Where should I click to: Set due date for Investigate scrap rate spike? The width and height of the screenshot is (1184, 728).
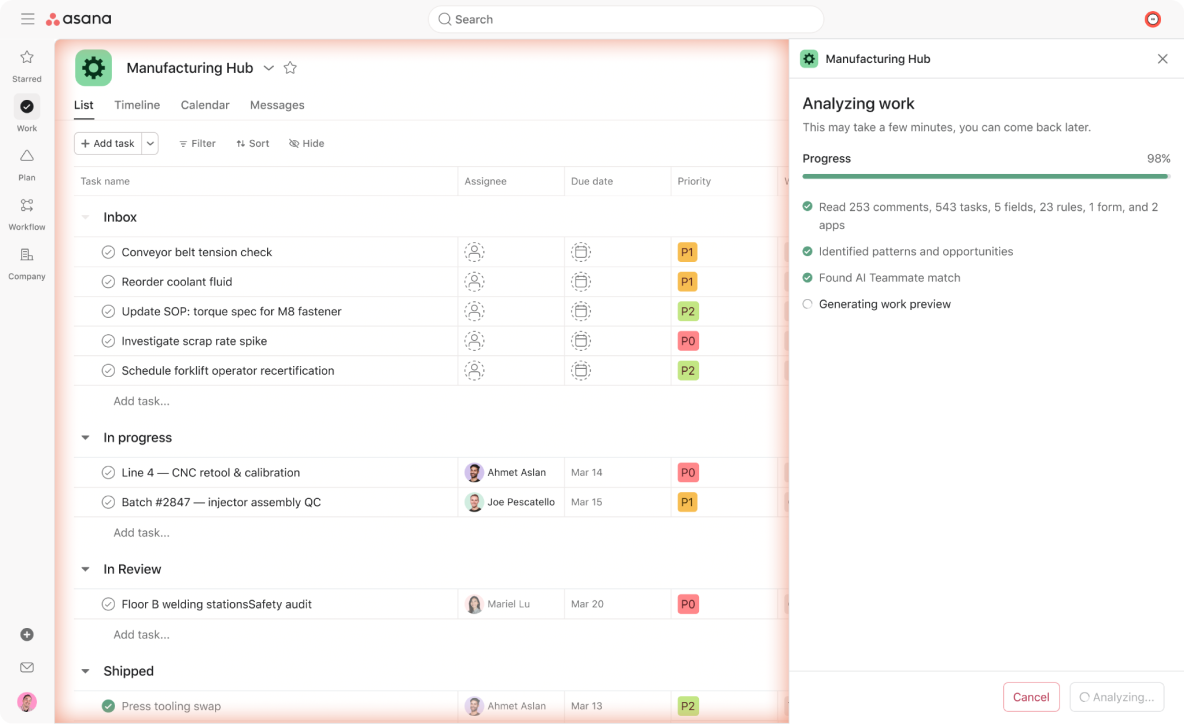(581, 341)
